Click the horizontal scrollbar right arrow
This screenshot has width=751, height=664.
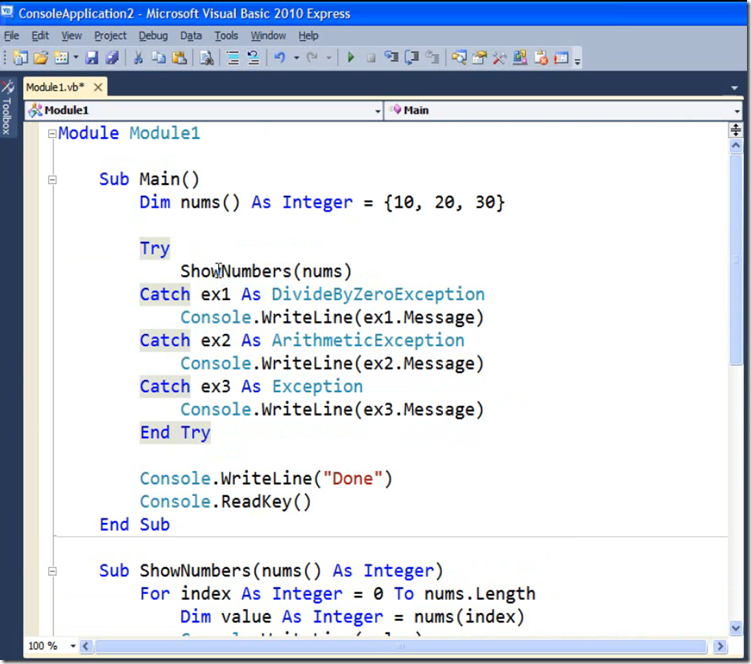pos(719,646)
